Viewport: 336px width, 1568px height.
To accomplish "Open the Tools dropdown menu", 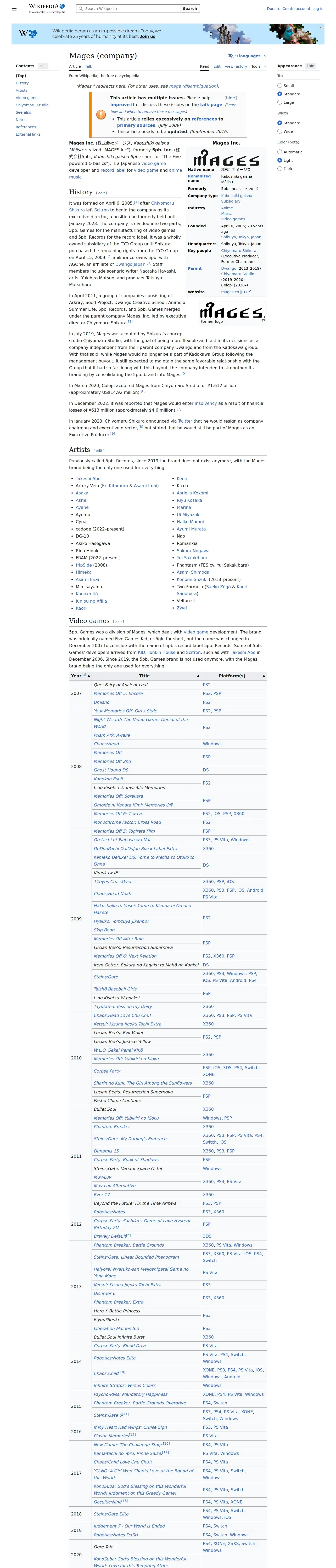I will point(259,66).
